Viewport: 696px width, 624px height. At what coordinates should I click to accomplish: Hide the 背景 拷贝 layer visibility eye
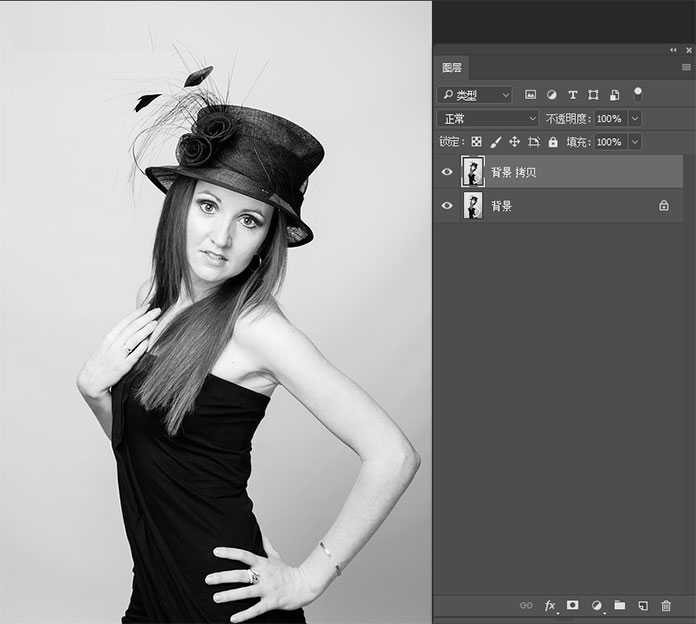tap(447, 172)
